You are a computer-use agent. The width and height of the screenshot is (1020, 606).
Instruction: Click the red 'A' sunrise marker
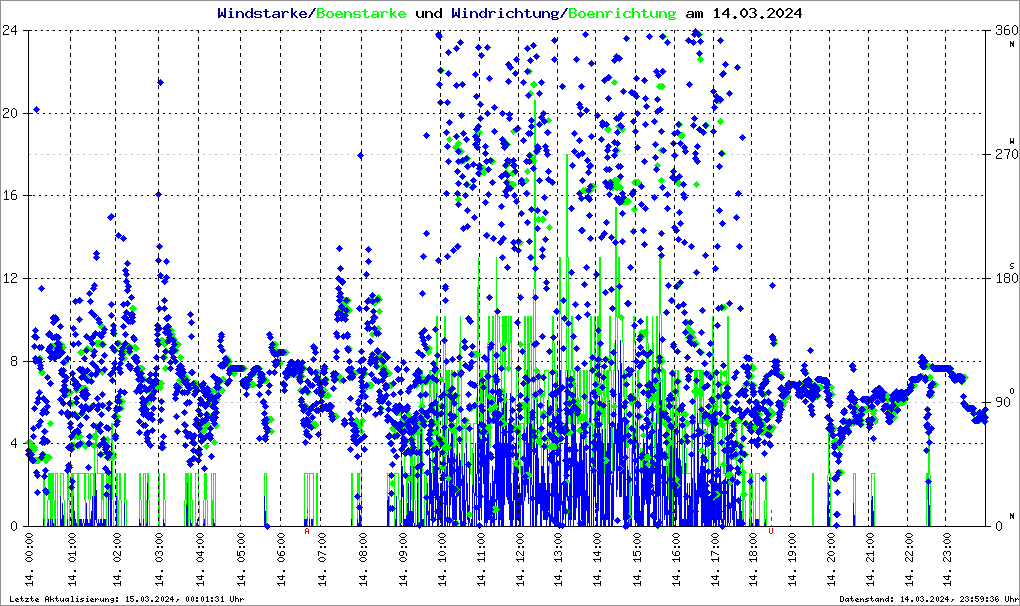tap(307, 531)
